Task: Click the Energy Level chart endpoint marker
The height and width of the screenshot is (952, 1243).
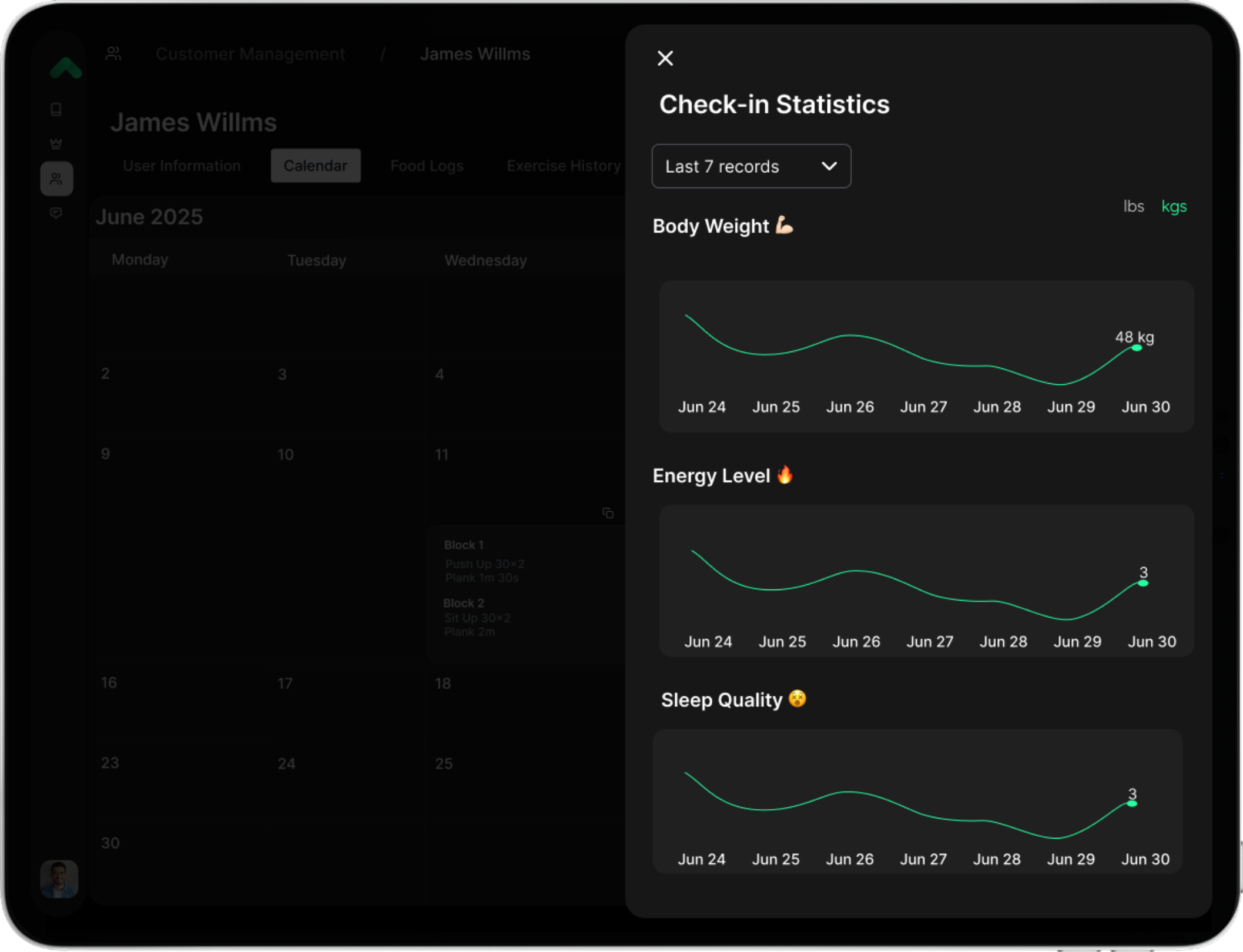Action: click(x=1143, y=583)
